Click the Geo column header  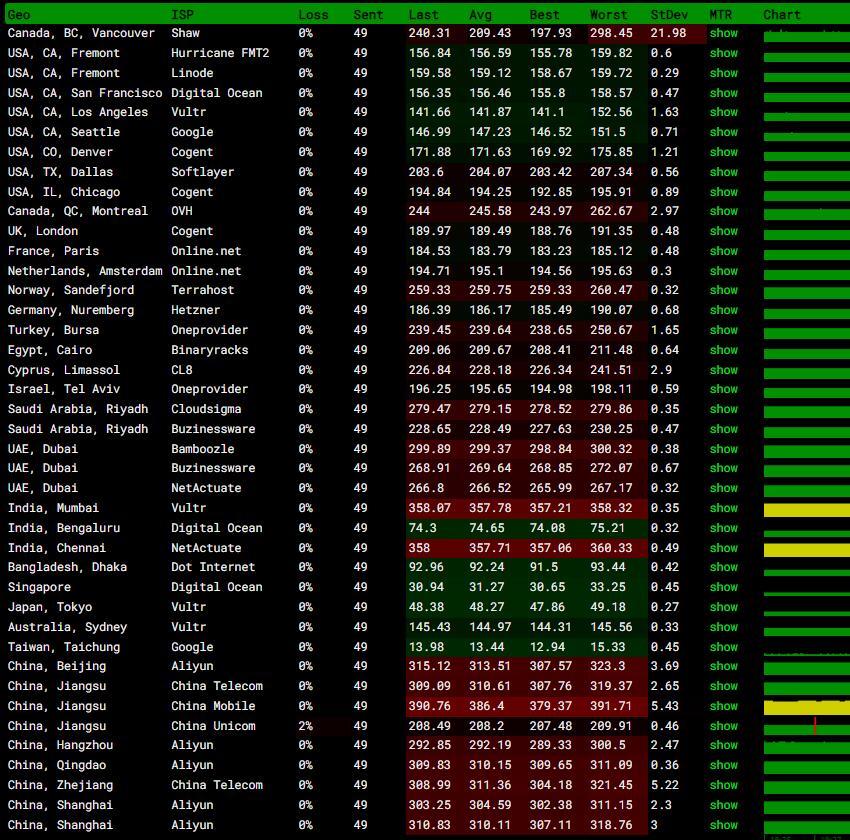(19, 15)
